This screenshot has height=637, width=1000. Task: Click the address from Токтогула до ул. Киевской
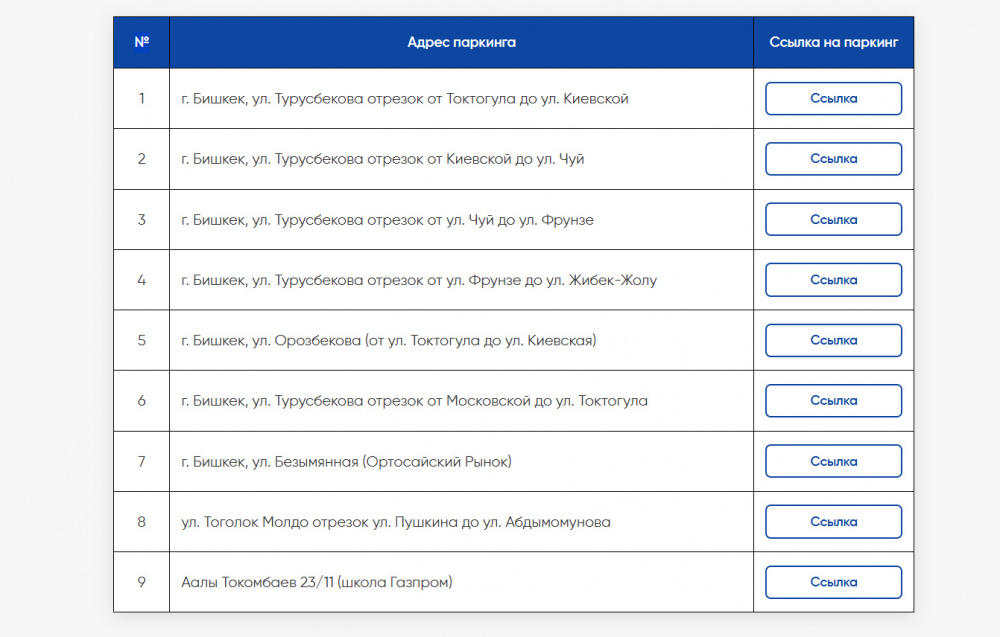pyautogui.click(x=405, y=99)
